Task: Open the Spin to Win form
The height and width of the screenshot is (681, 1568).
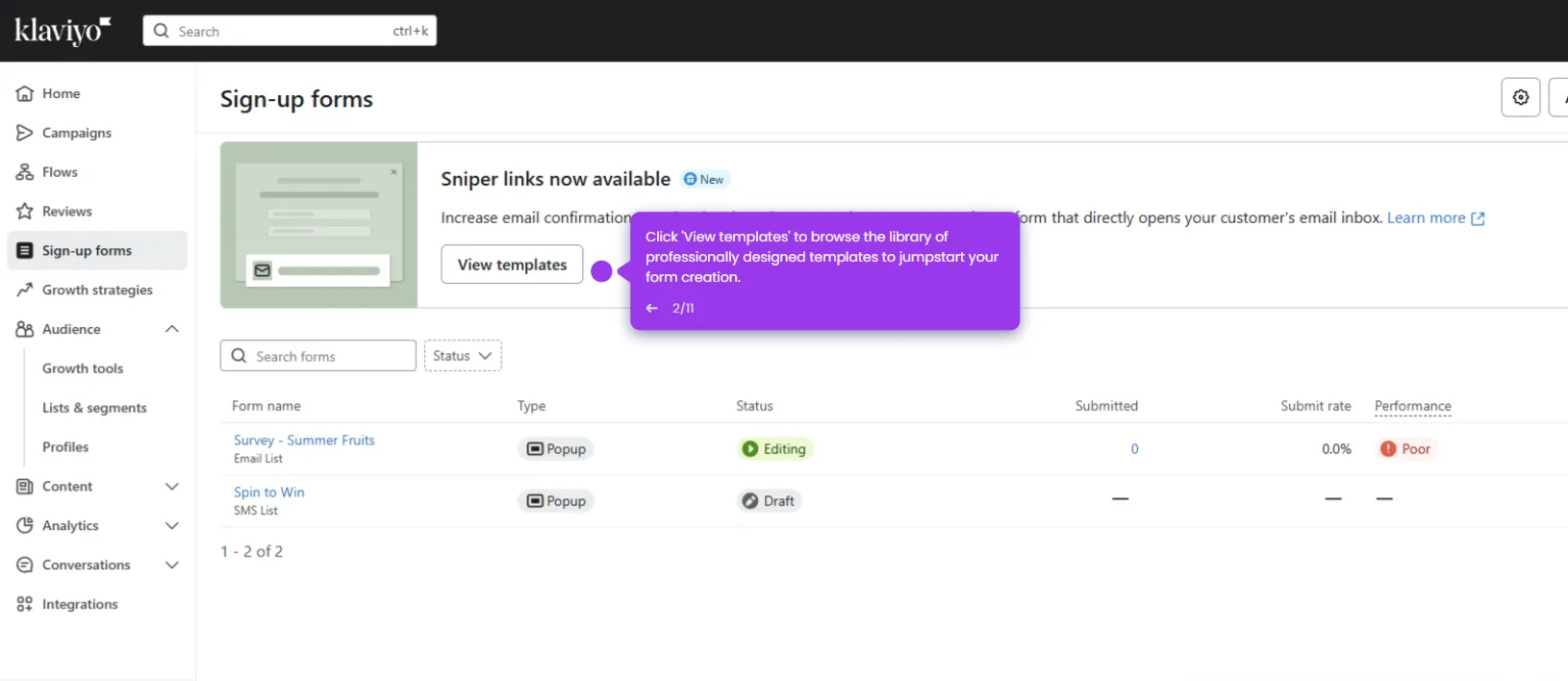Action: 269,492
